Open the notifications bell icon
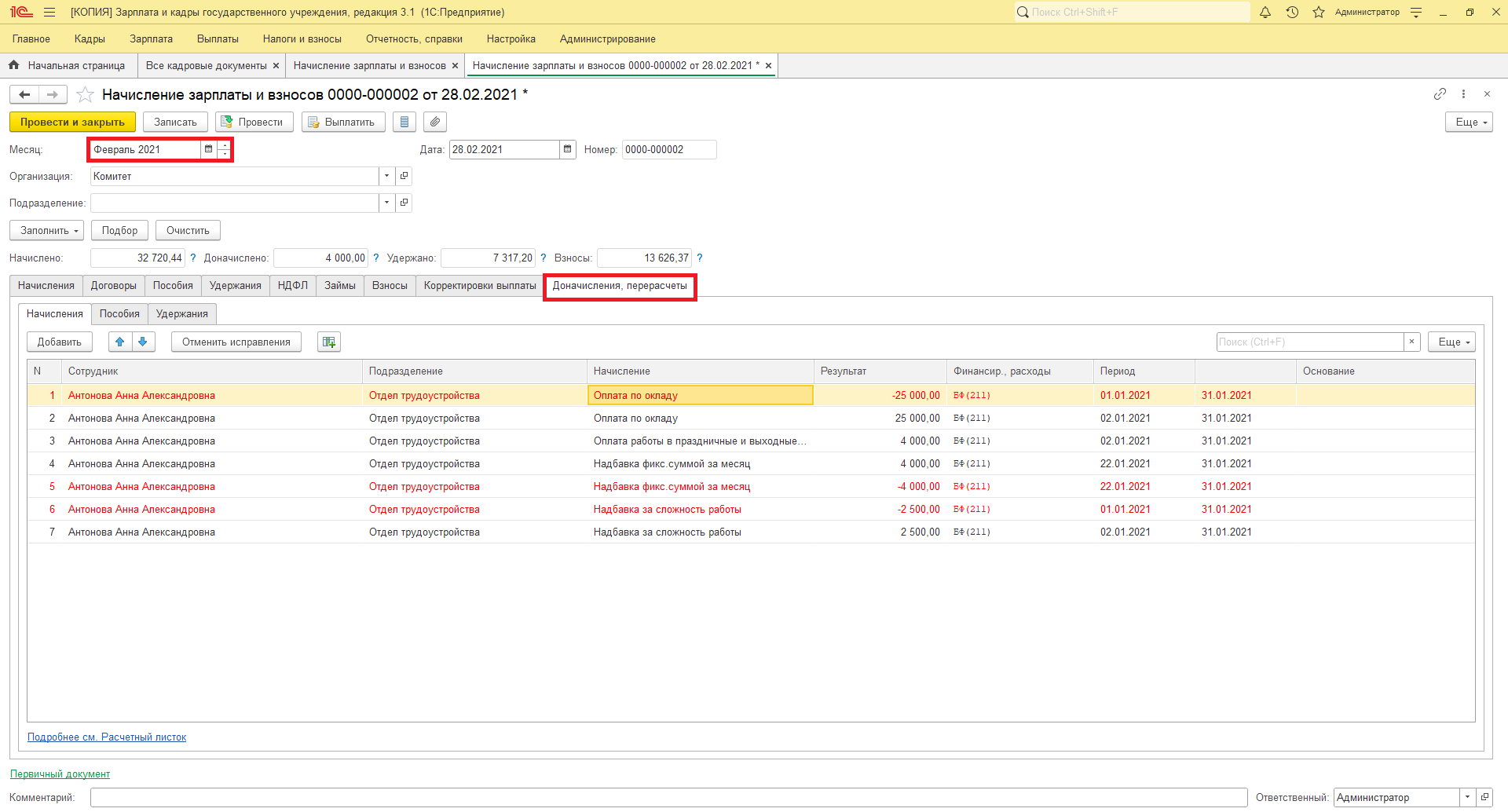 pos(1265,12)
